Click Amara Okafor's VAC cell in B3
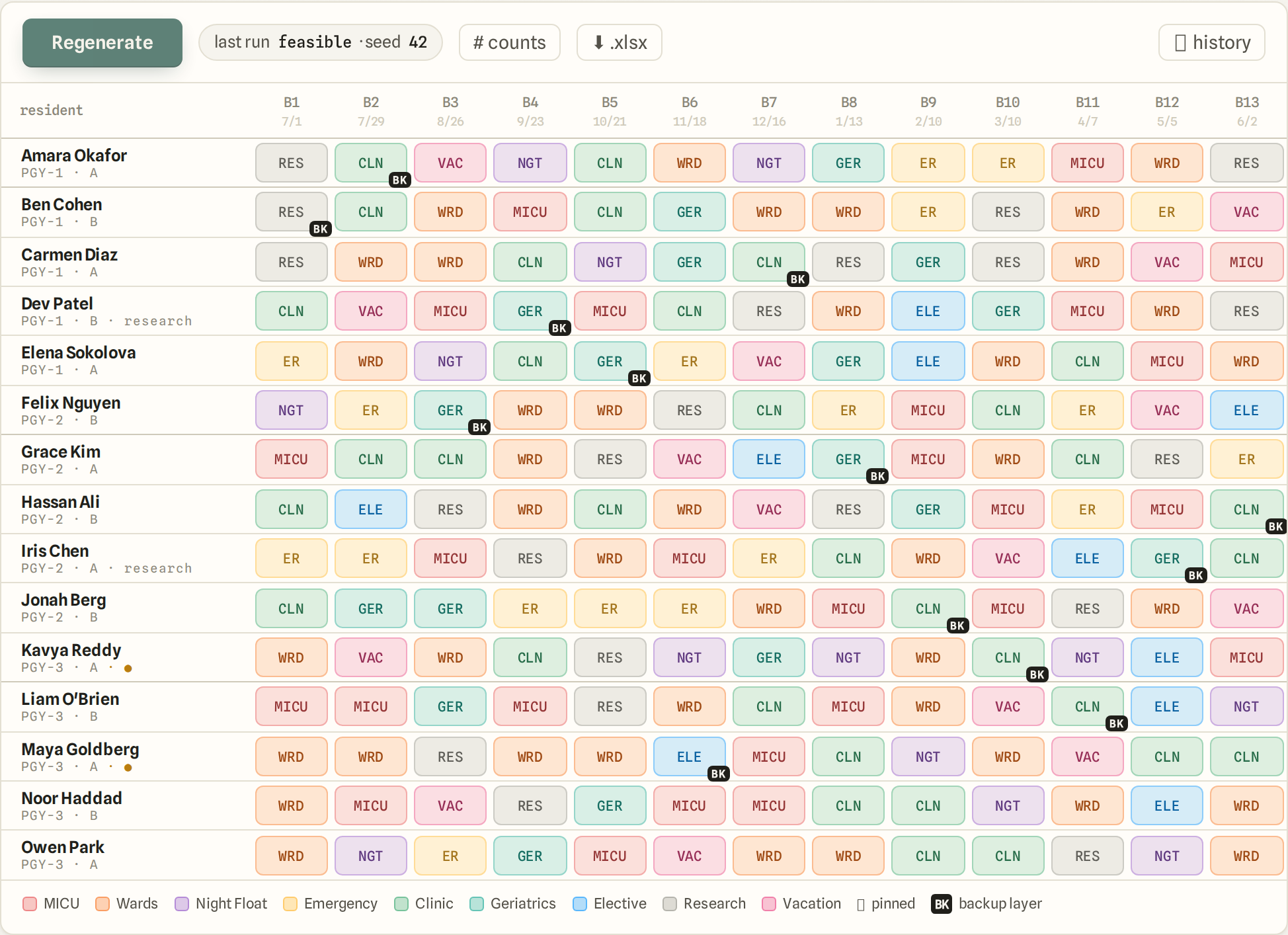1288x935 pixels. [x=450, y=163]
